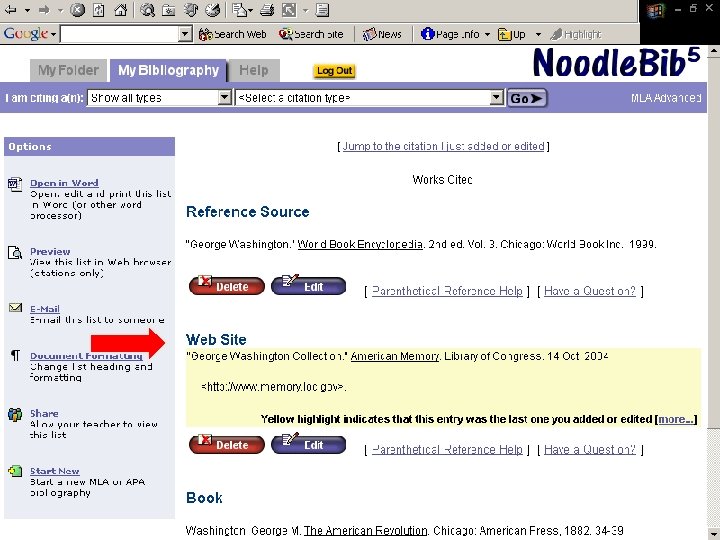Click the Open in Word link
720x540 pixels.
point(64,183)
